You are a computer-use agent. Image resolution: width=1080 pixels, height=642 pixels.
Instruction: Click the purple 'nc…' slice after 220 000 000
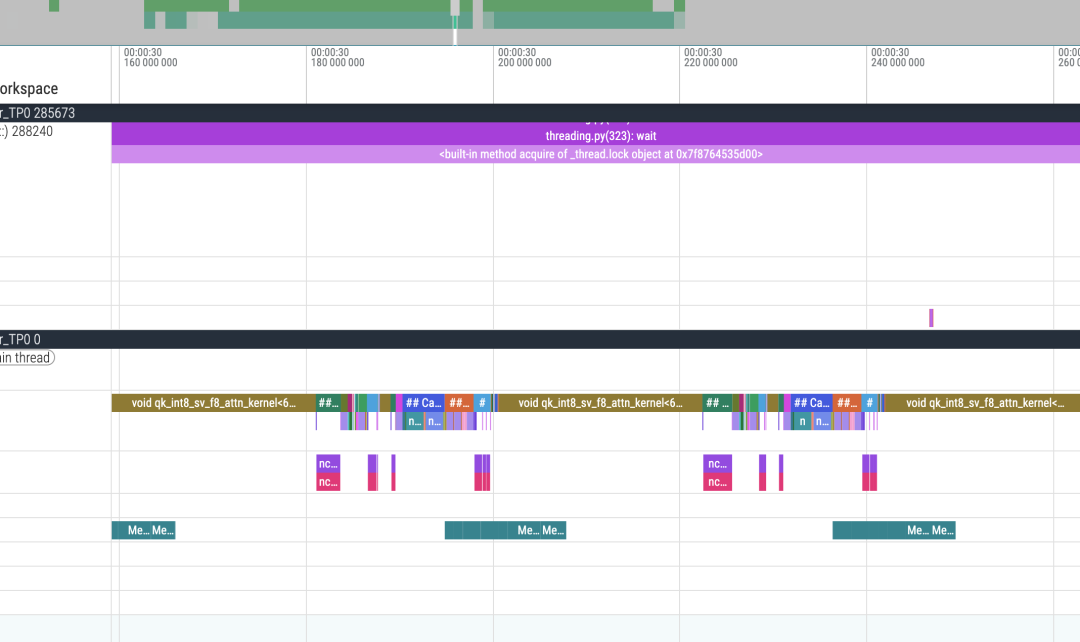(717, 463)
